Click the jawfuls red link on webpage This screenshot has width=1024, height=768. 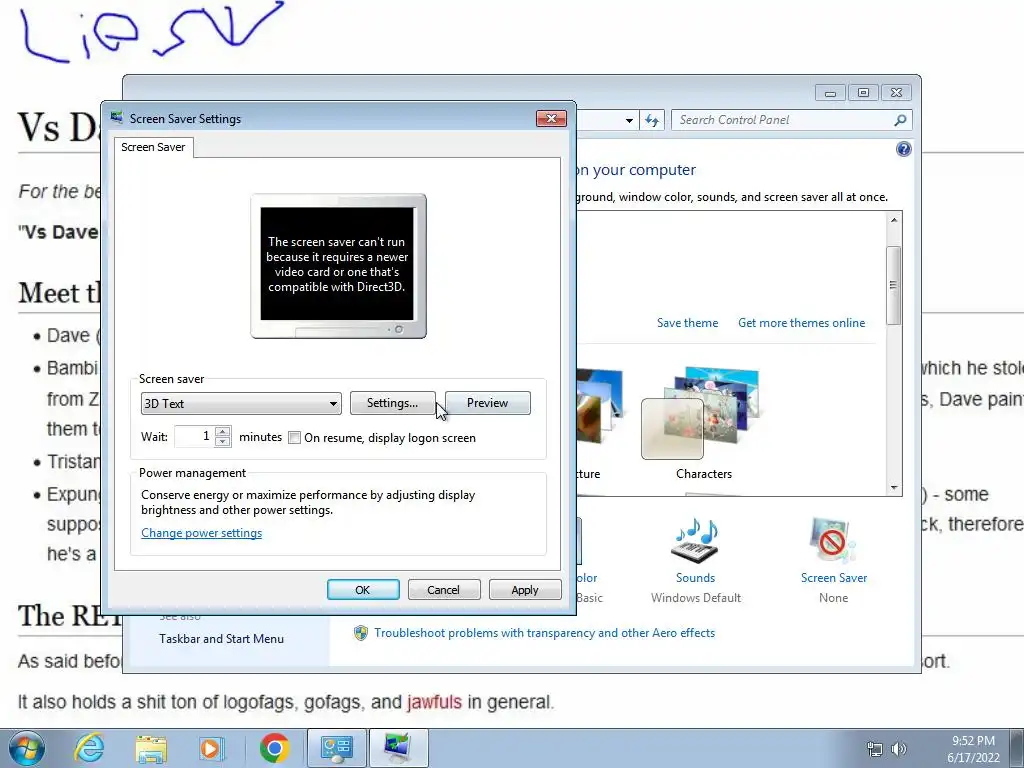[x=434, y=702]
